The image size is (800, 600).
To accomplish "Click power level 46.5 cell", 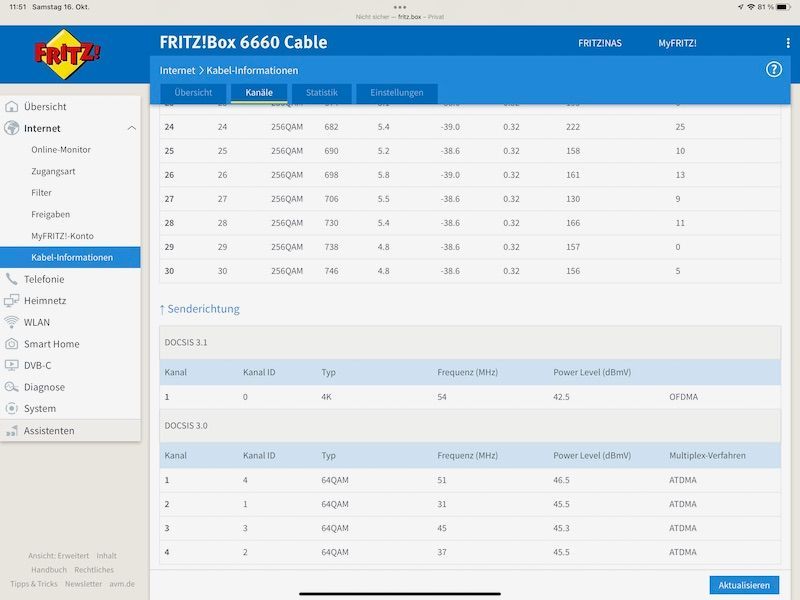I will (561, 480).
